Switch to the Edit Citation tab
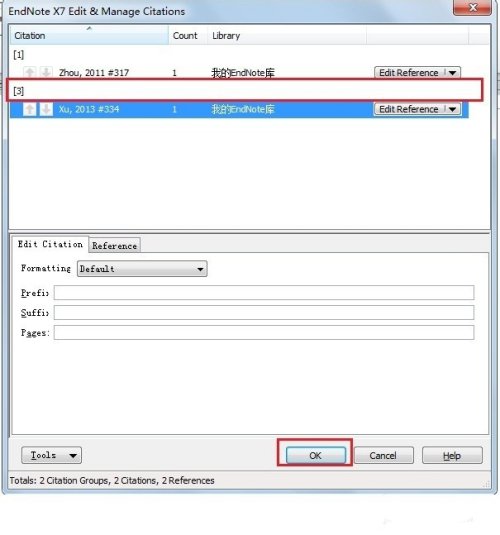 pos(50,244)
